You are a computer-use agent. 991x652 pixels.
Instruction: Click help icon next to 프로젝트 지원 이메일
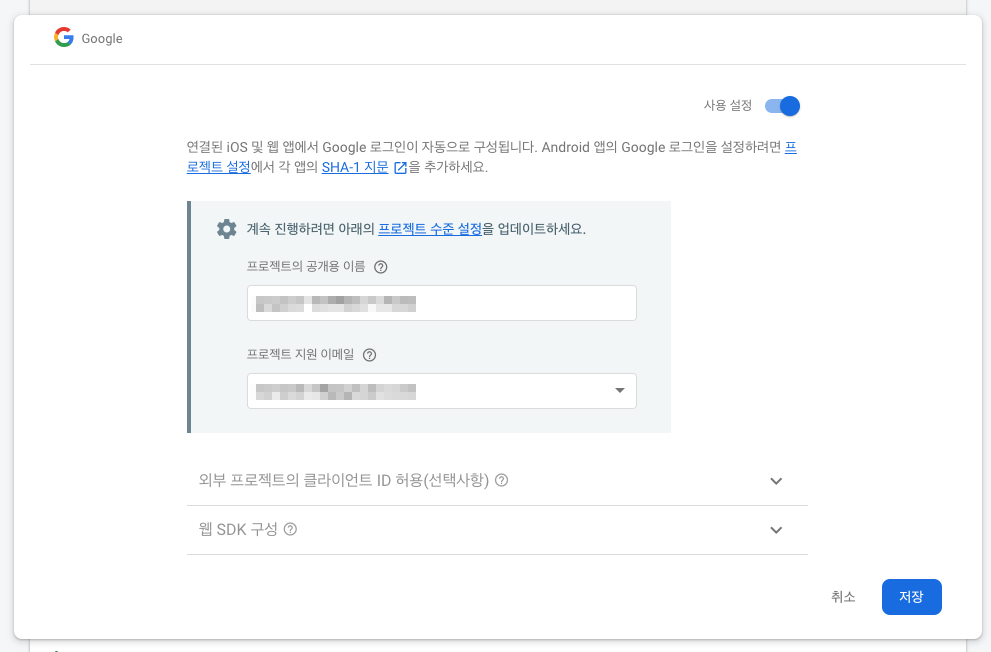(370, 355)
